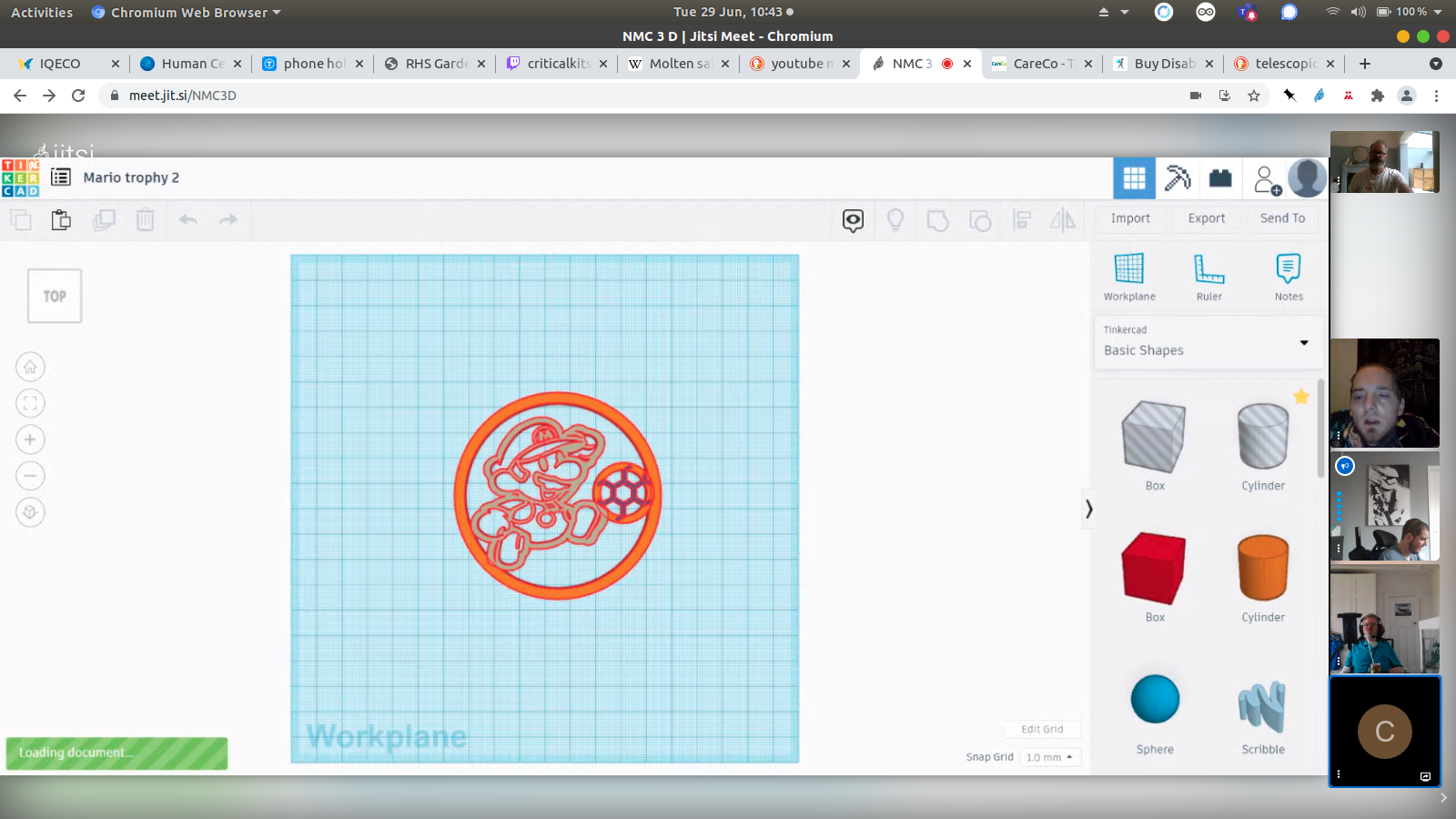
Task: Expand Jitsi filmstrip bottom chevron
Action: 1443,798
